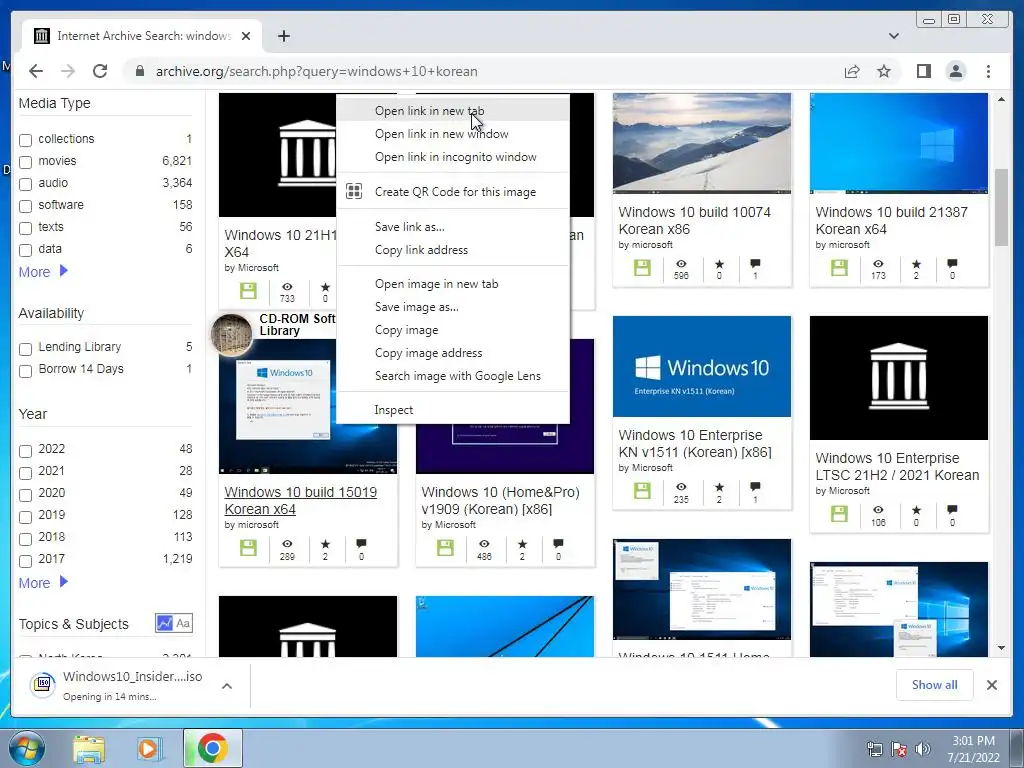Choose Open link in incognito window
This screenshot has height=768, width=1024.
click(453, 157)
